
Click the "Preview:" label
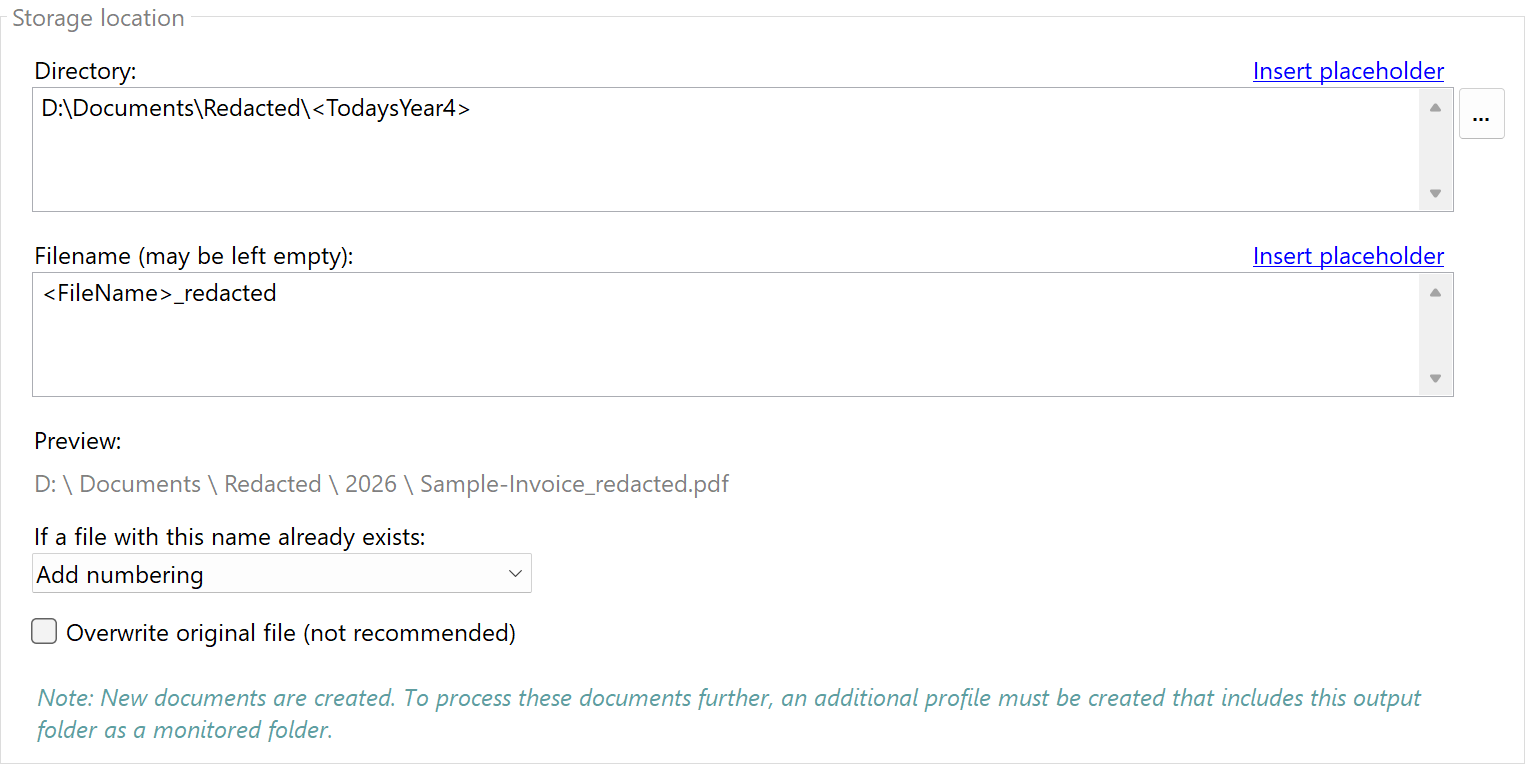77,440
